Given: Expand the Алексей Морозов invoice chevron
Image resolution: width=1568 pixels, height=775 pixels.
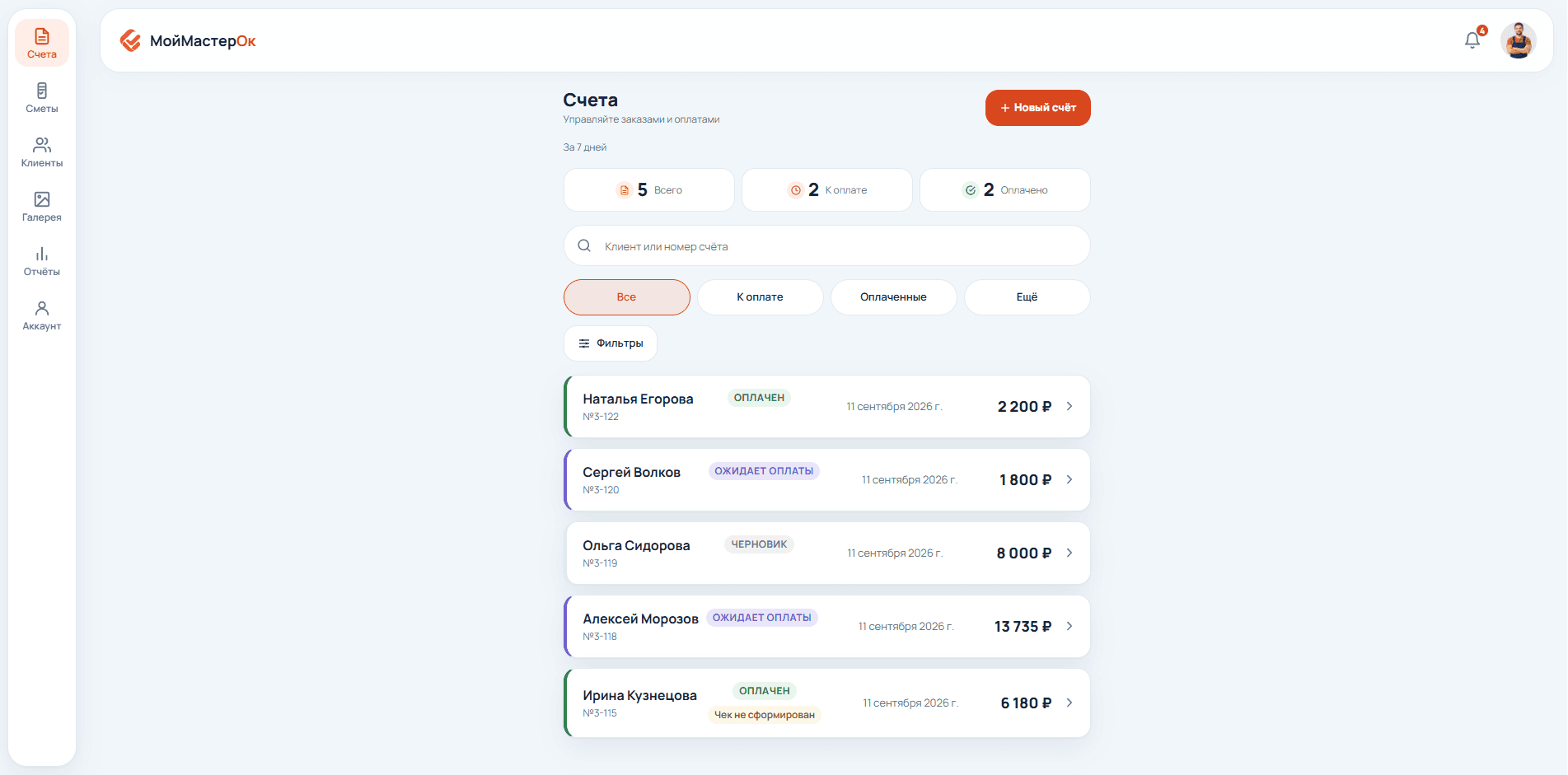Looking at the screenshot, I should click(1070, 626).
